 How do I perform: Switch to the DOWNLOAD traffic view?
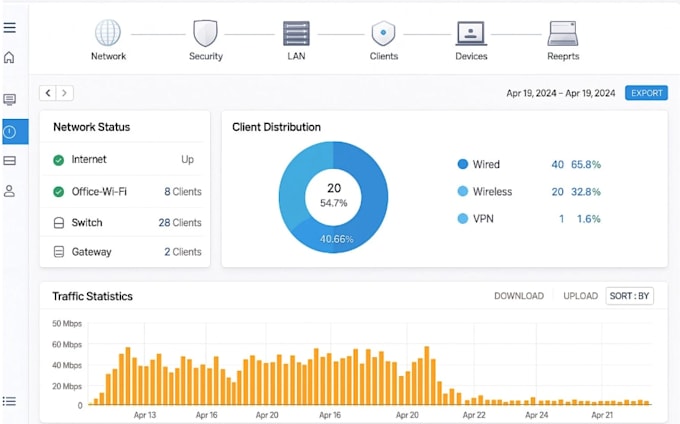point(519,296)
